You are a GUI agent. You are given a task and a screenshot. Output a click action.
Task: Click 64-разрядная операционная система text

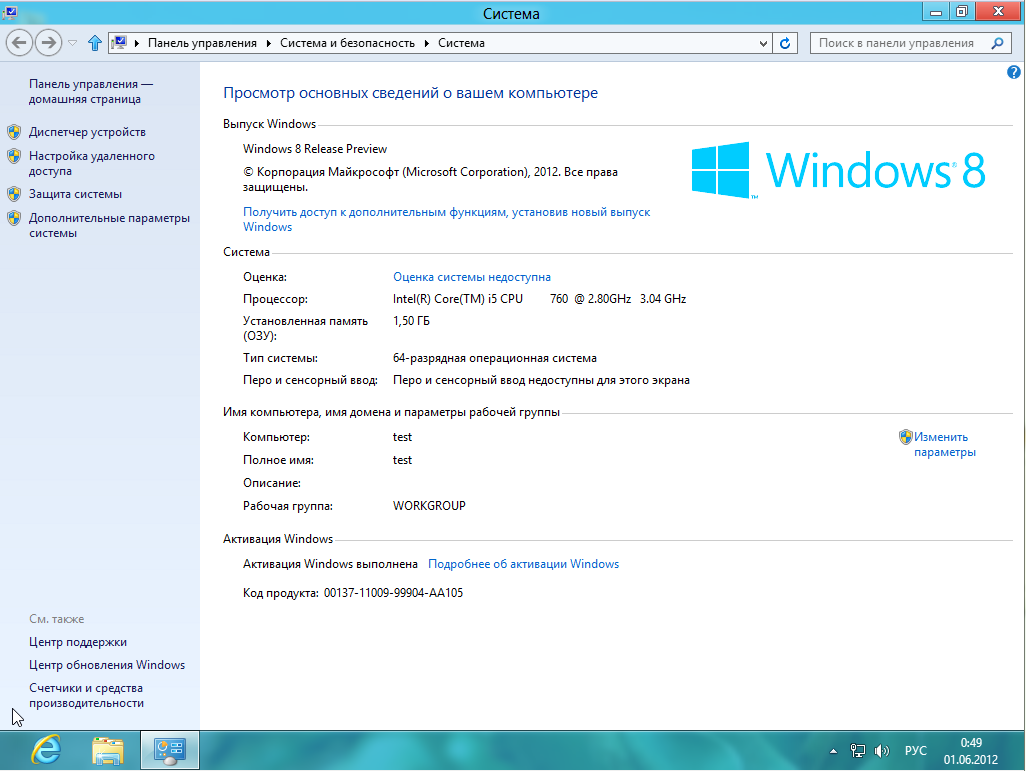click(x=495, y=359)
